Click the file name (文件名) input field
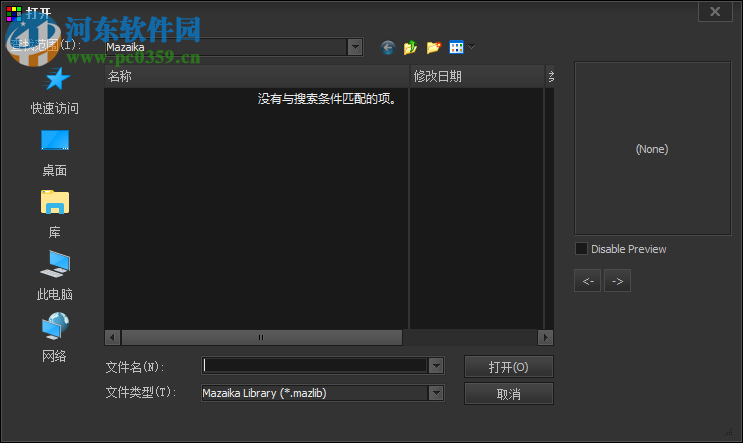743x443 pixels. coord(315,365)
